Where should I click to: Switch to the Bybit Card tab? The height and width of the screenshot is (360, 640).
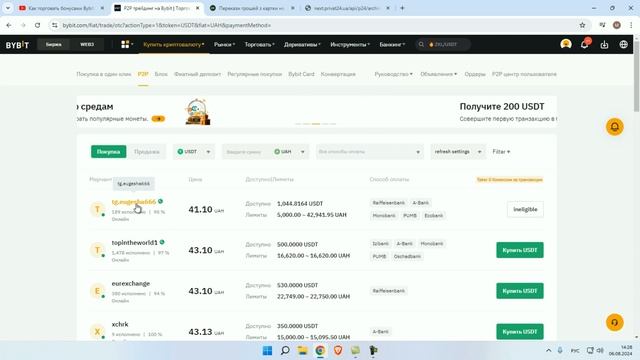[x=301, y=74]
